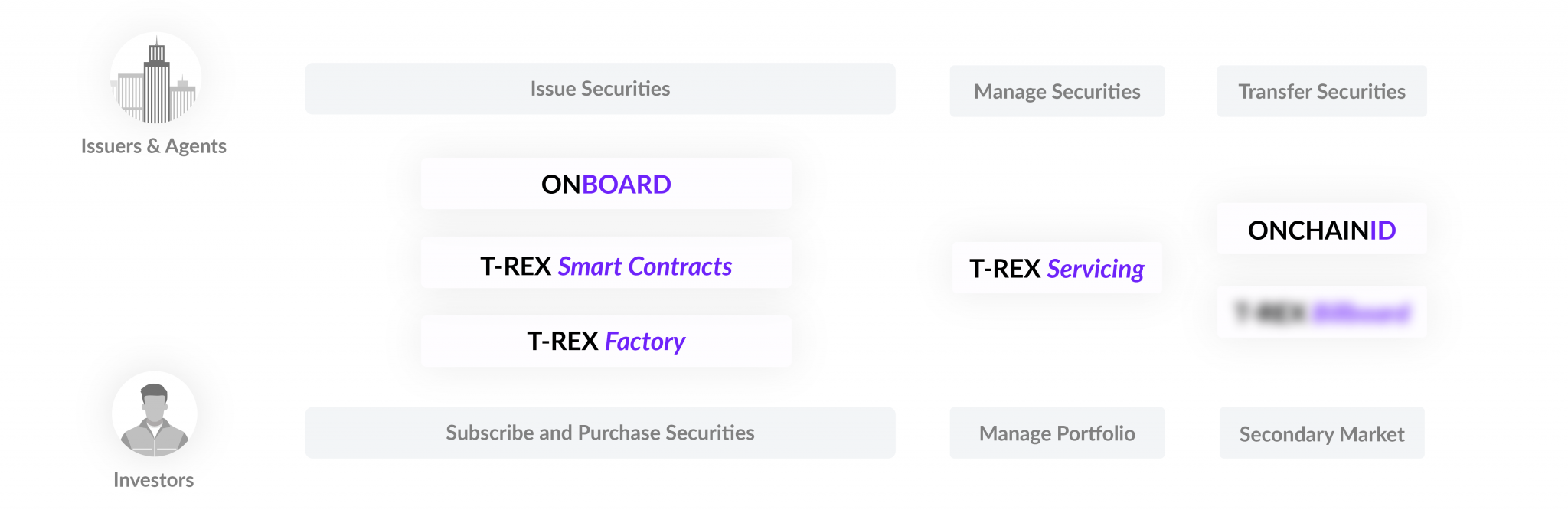
Task: Click Subscribe and Purchase Securities bar
Action: (599, 433)
